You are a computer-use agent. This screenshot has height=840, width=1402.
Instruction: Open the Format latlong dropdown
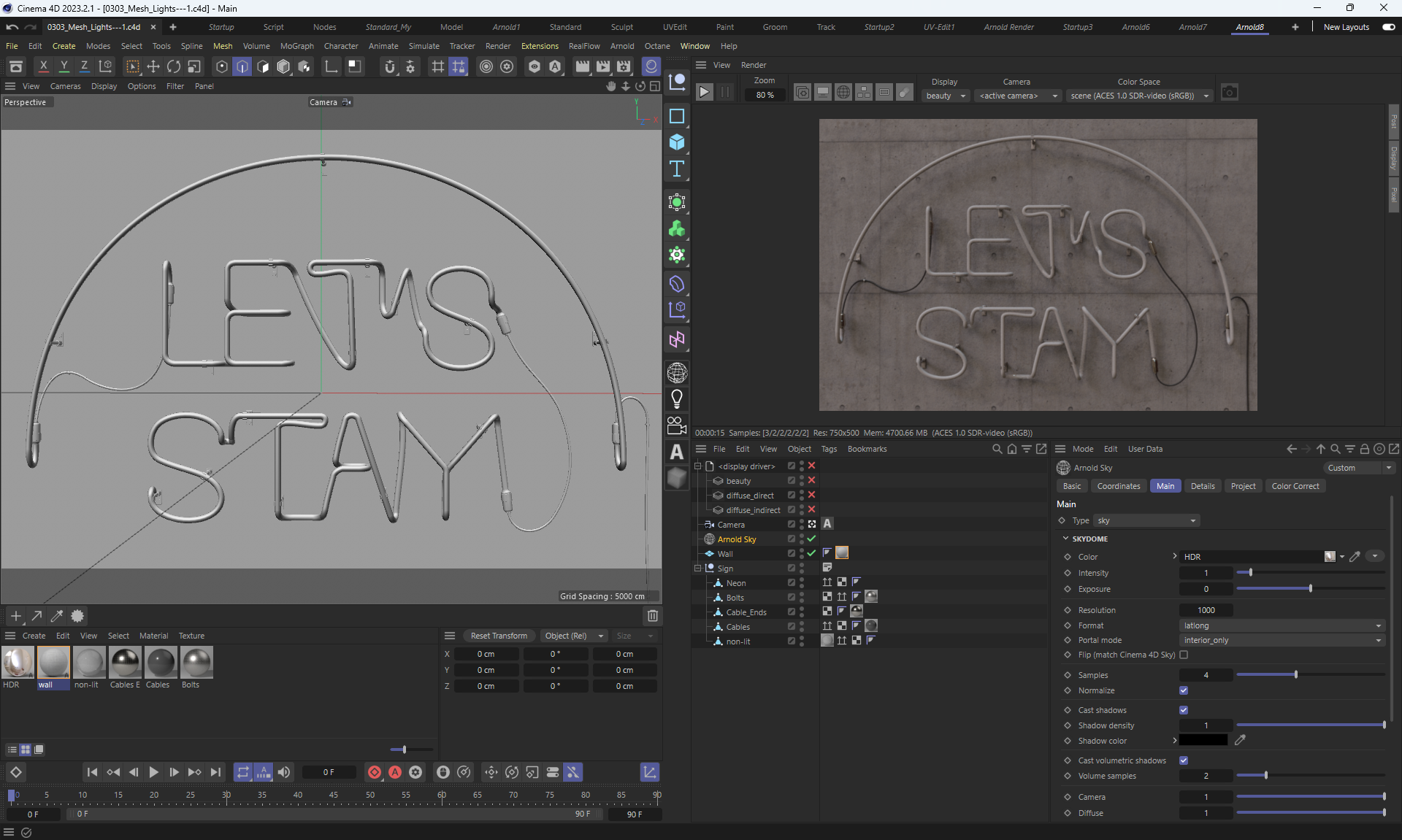point(1282,625)
